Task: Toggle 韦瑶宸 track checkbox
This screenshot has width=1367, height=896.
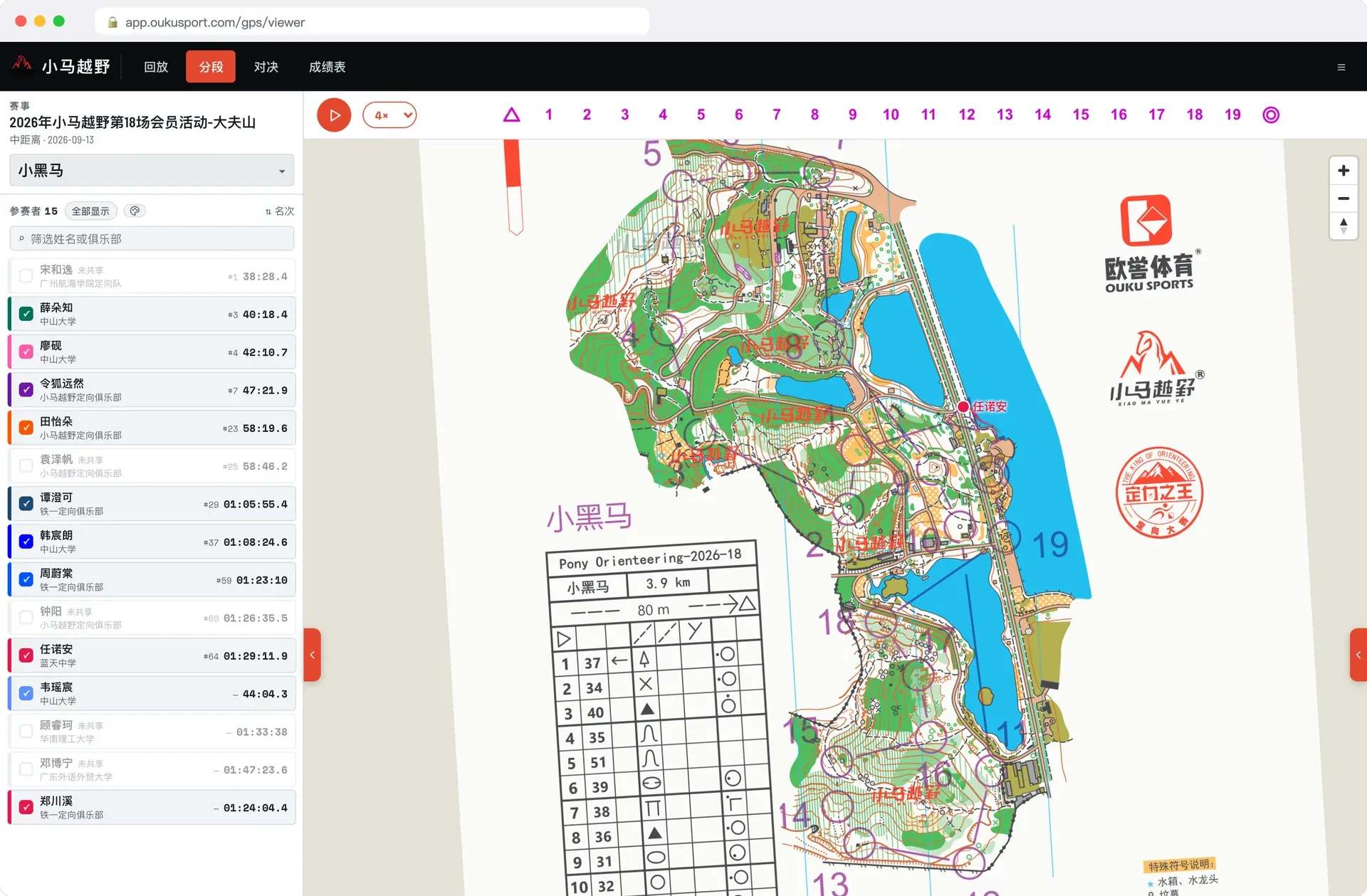Action: [x=26, y=694]
